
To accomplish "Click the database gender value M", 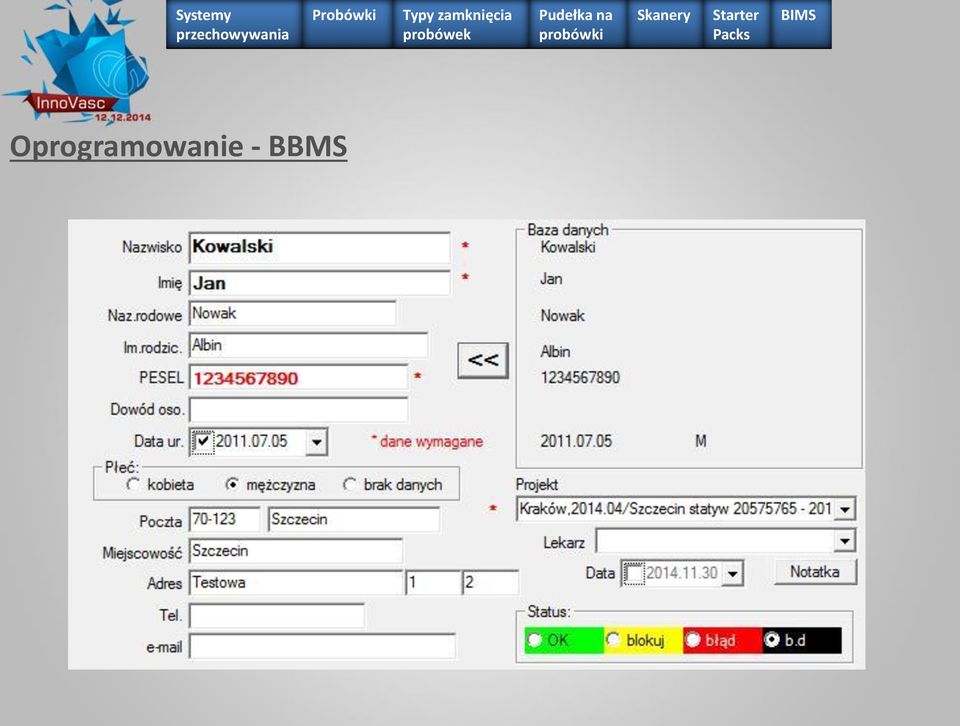I will 701,441.
